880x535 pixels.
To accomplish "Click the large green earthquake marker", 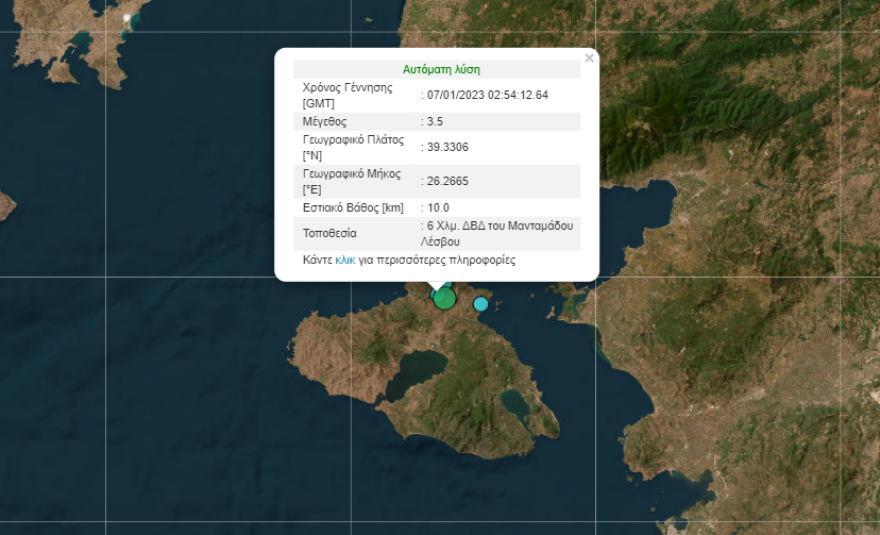I will coord(444,298).
